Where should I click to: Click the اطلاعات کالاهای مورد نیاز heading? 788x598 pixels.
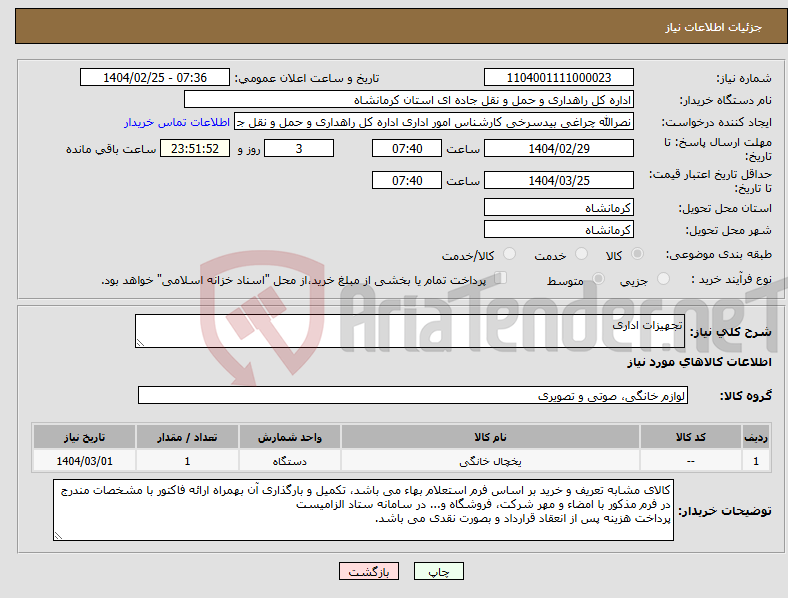tap(699, 362)
